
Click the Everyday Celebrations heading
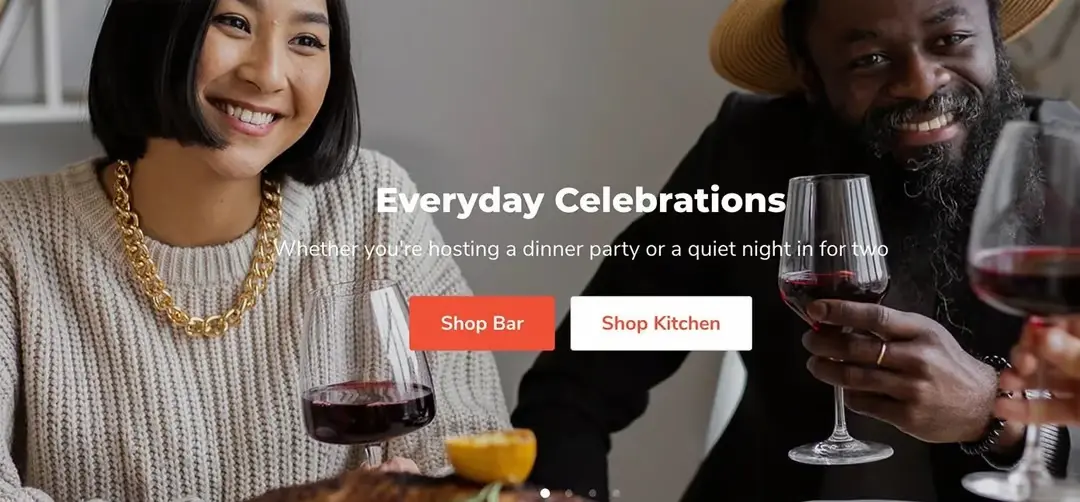[x=581, y=201]
